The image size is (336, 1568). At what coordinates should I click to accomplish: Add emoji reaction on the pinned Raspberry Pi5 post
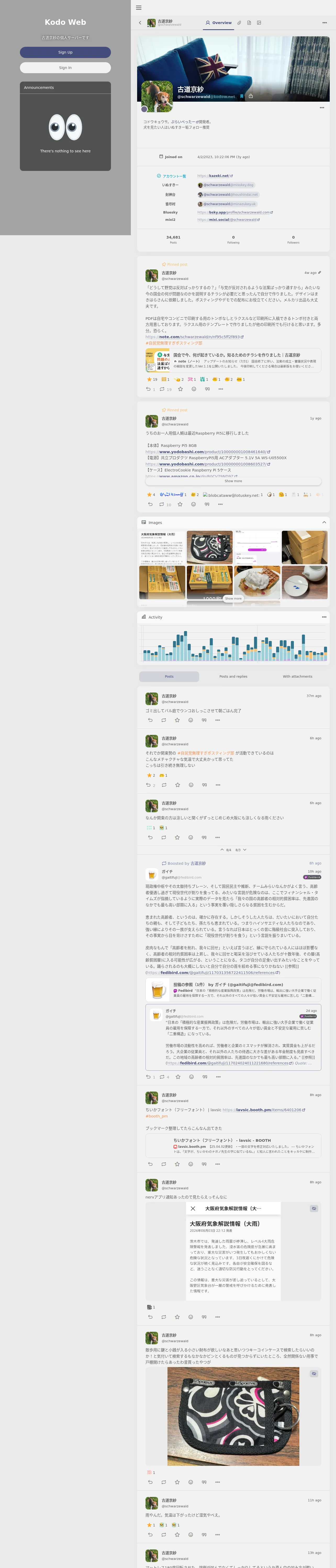click(x=193, y=504)
